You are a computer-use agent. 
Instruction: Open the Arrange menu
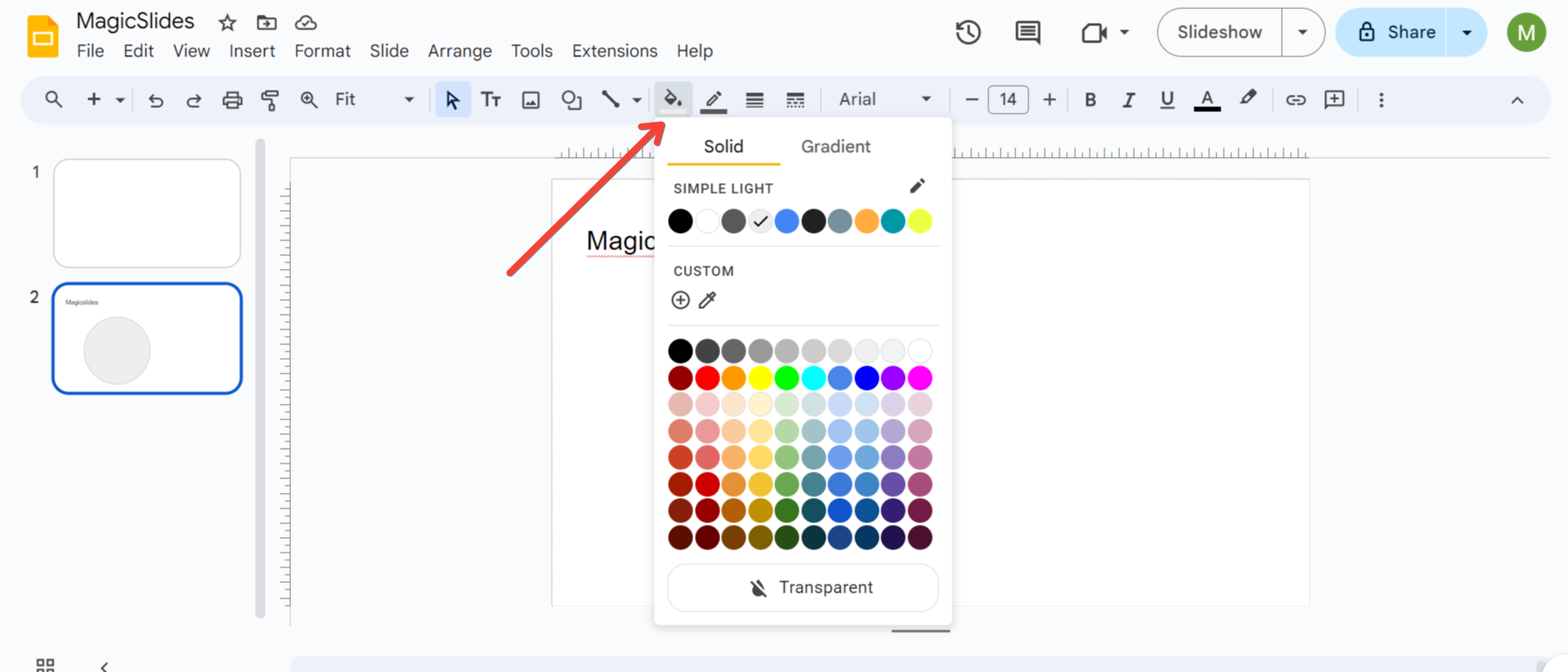(459, 51)
